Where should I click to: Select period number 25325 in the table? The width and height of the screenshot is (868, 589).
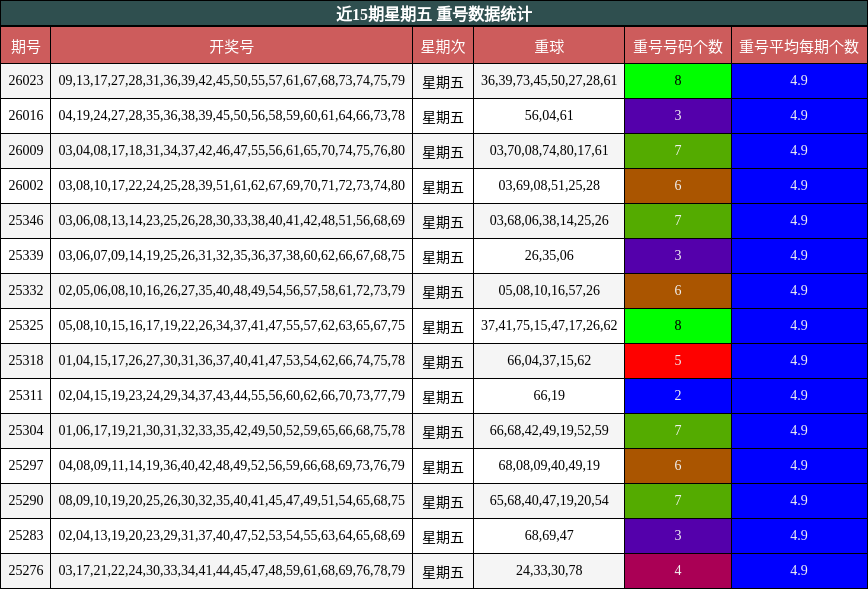coord(27,326)
